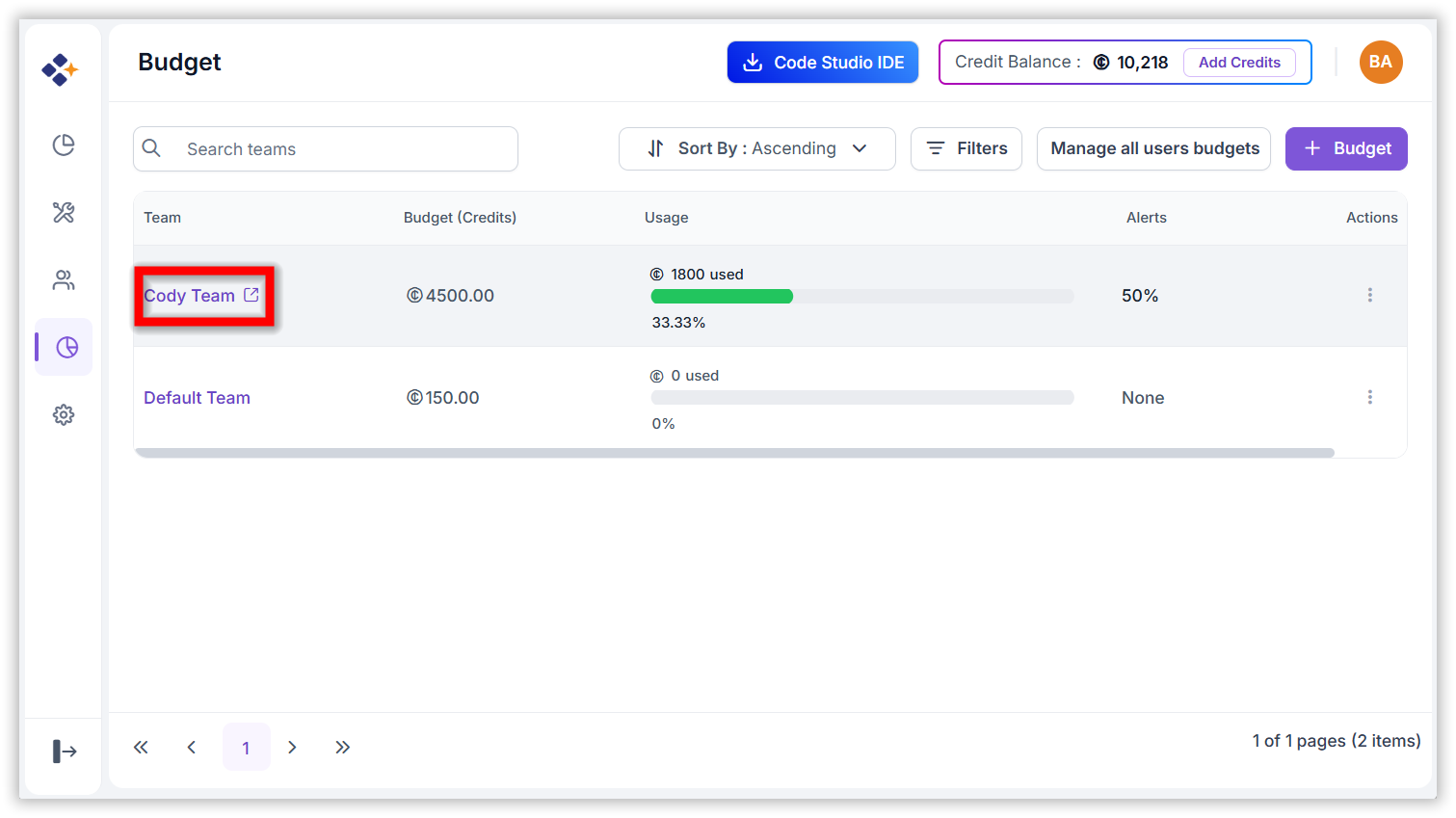
Task: Open the tools wrench sidebar icon
Action: pos(64,212)
